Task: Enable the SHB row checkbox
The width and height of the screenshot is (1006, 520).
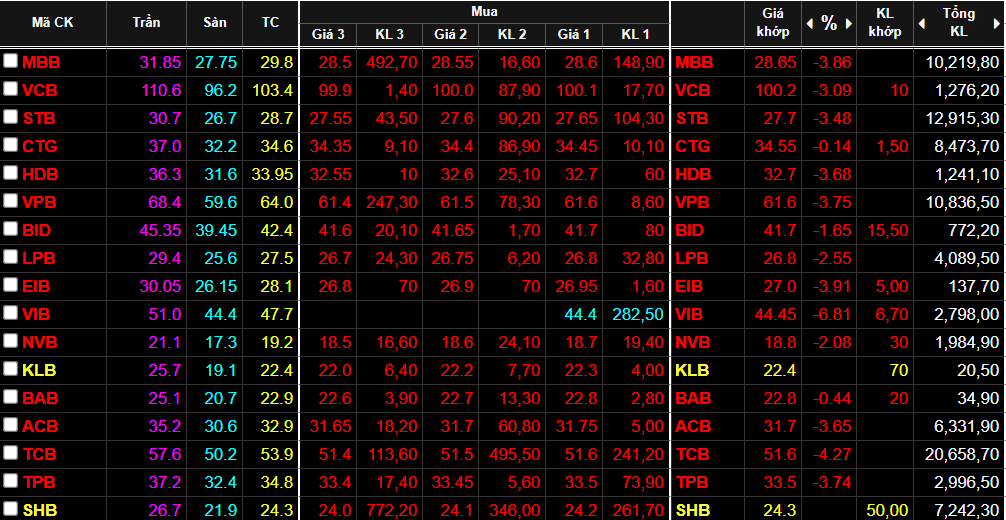Action: (10, 509)
